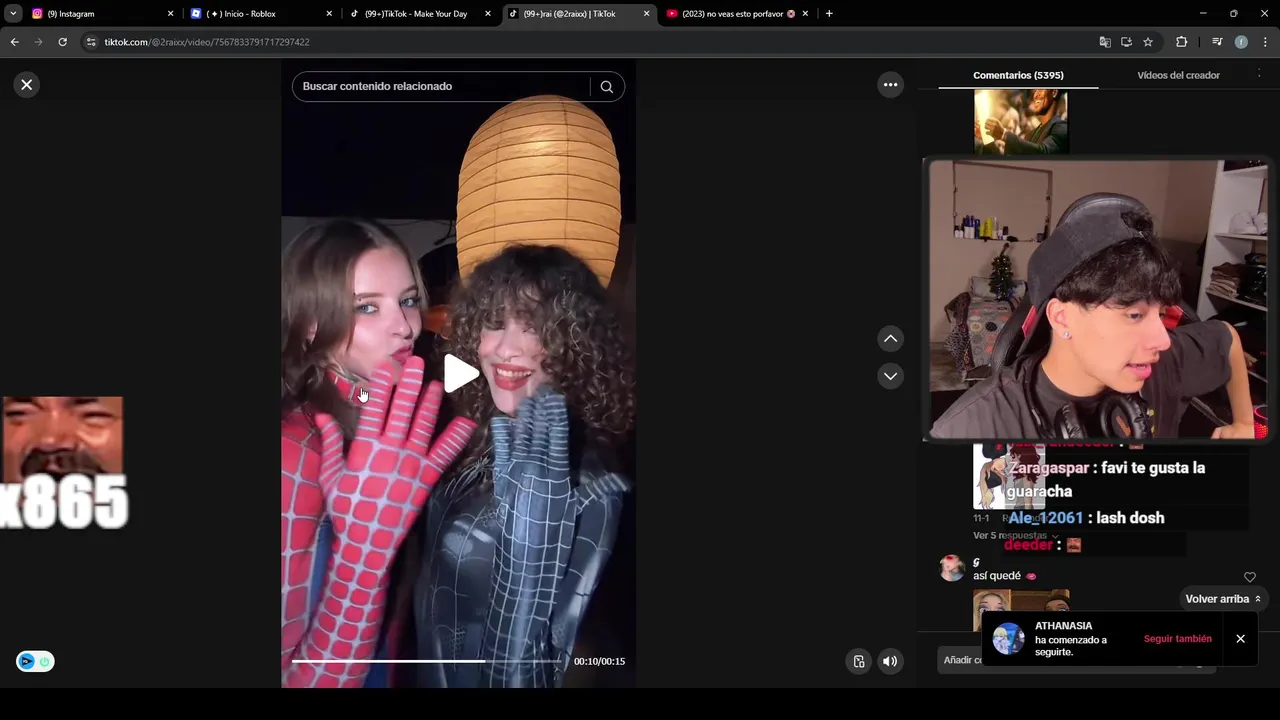The width and height of the screenshot is (1280, 720).
Task: Seek on the video progress bar
Action: tap(427, 661)
